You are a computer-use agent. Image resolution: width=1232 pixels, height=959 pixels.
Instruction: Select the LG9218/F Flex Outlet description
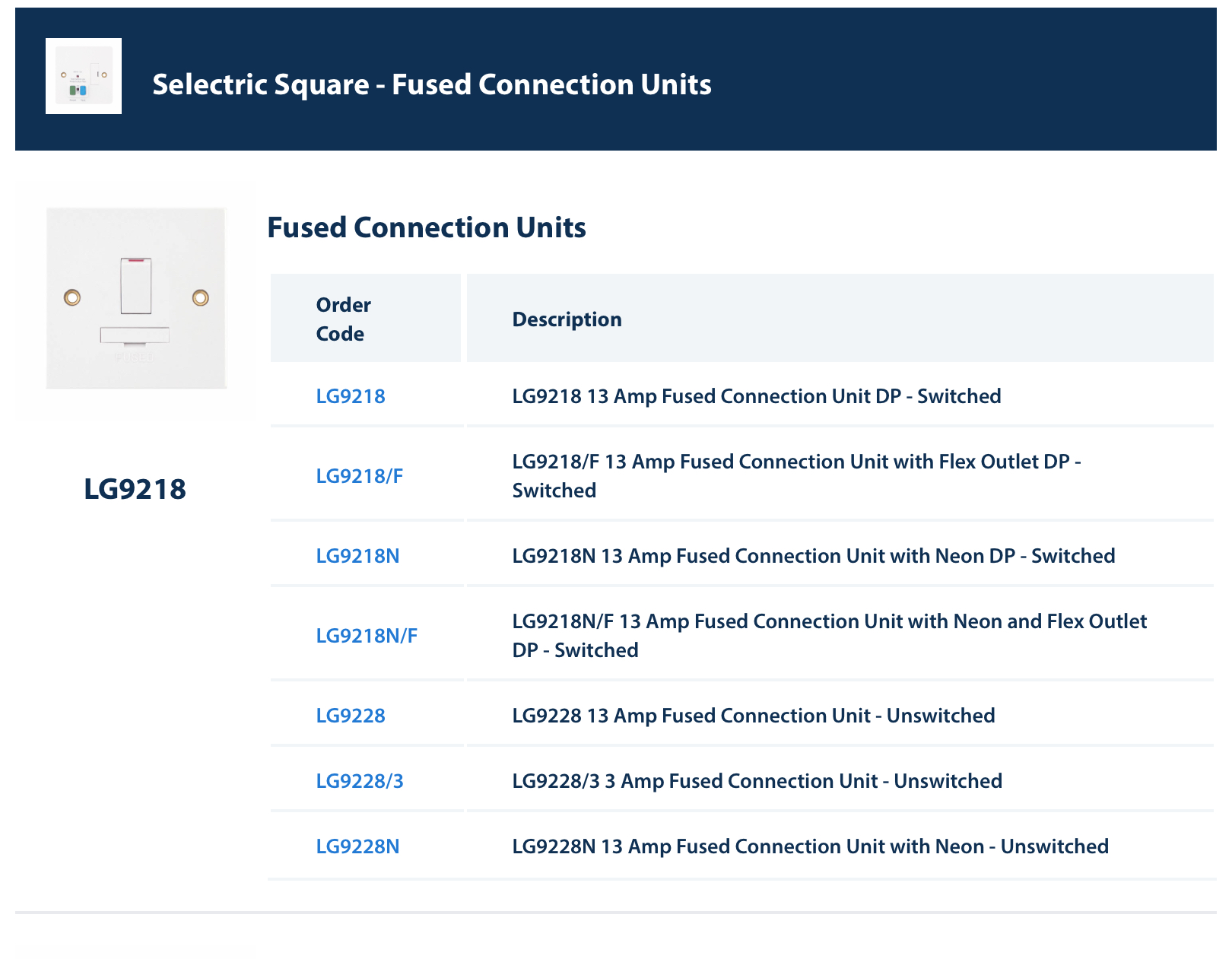pos(797,476)
